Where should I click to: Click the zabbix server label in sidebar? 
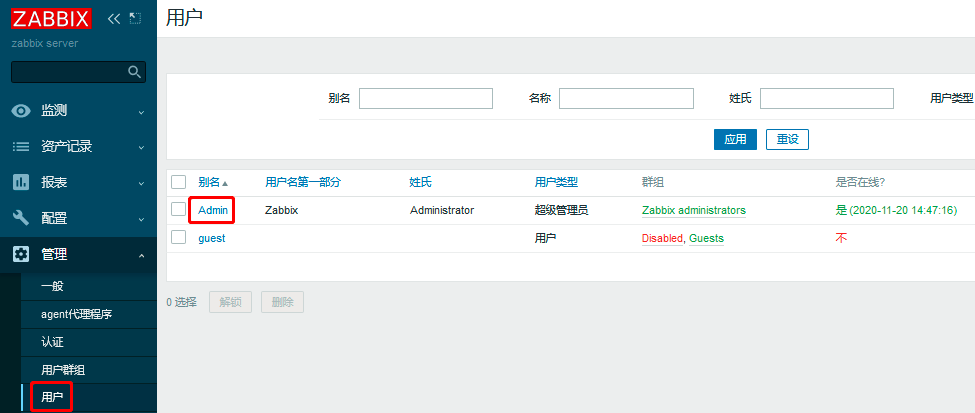coord(45,44)
